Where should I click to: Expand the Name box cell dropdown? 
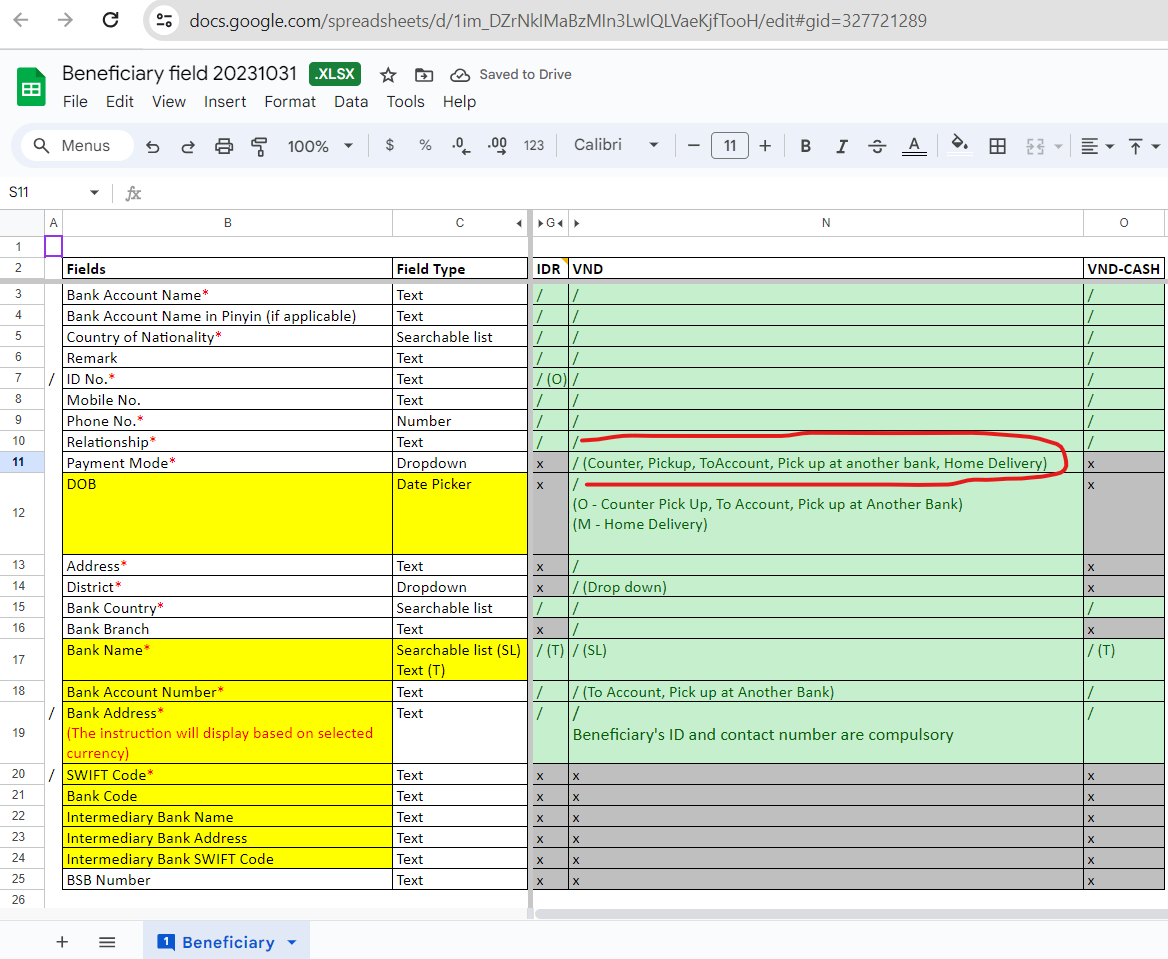94,193
